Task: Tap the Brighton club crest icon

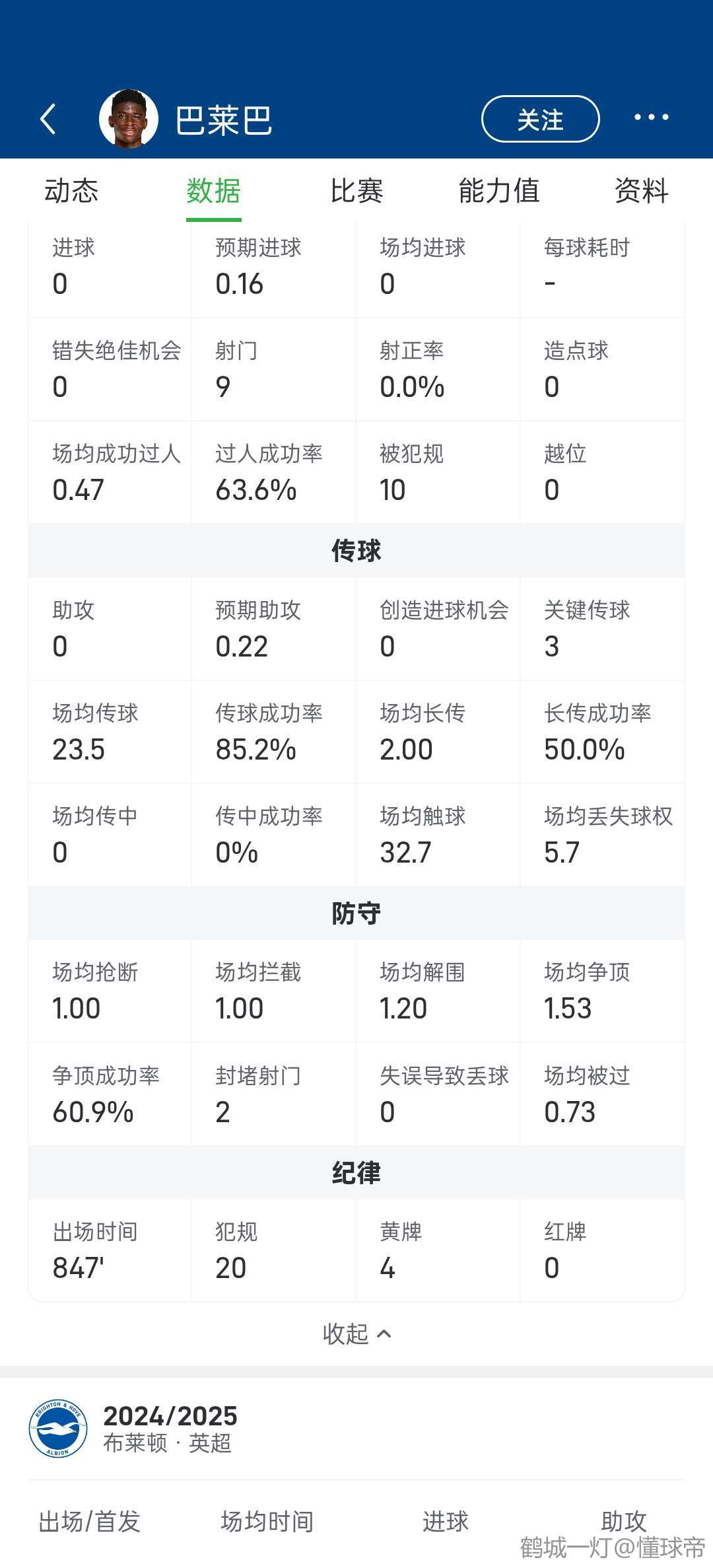Action: 58,1429
